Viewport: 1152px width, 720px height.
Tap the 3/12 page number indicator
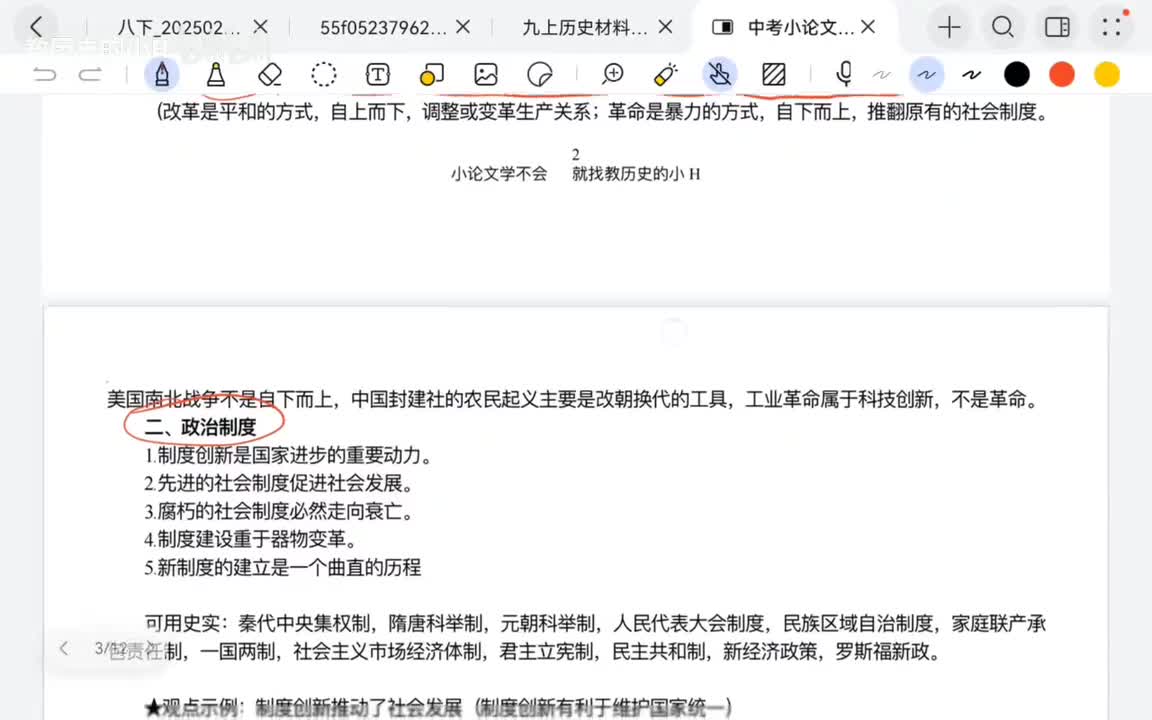point(110,649)
